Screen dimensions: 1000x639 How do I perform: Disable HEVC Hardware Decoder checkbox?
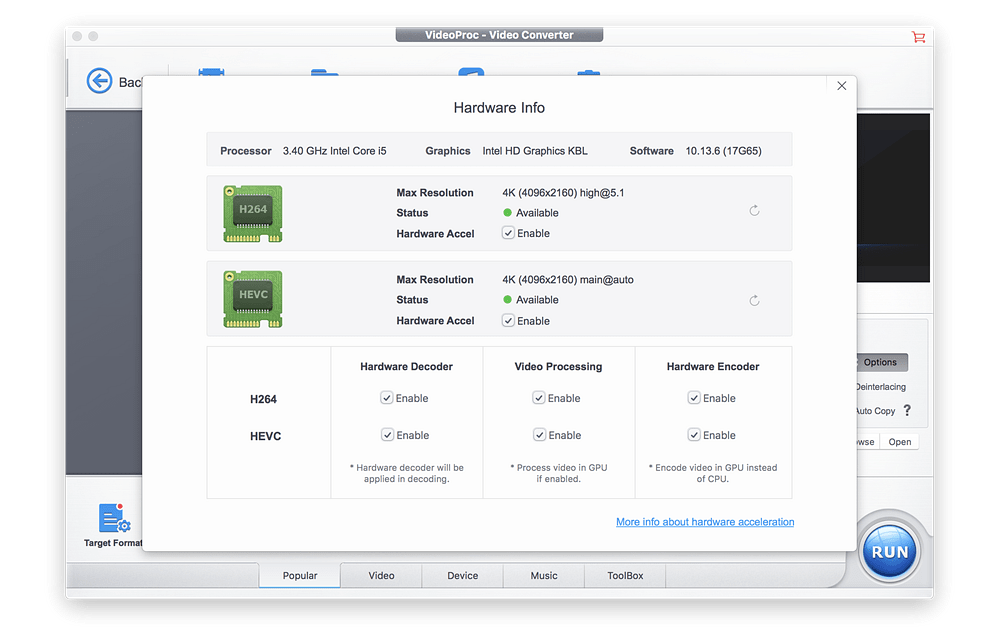[387, 435]
